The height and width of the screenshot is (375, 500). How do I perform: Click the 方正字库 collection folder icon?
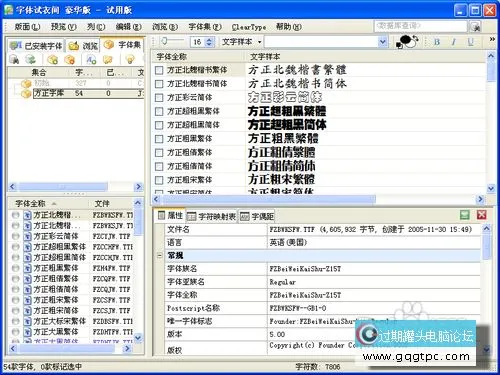click(x=26, y=94)
